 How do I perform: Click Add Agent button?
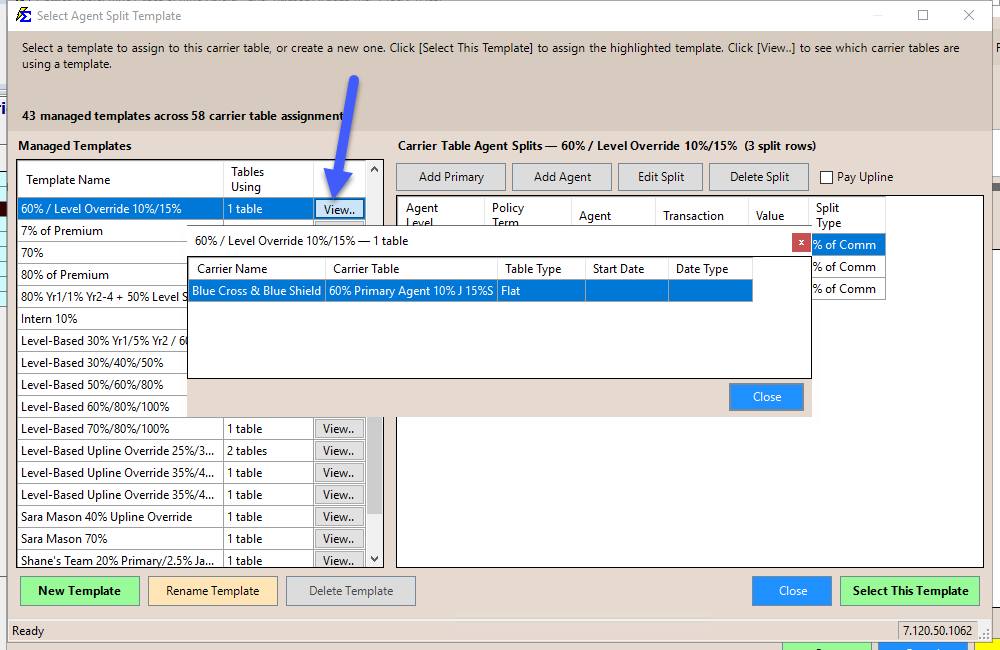[x=562, y=177]
